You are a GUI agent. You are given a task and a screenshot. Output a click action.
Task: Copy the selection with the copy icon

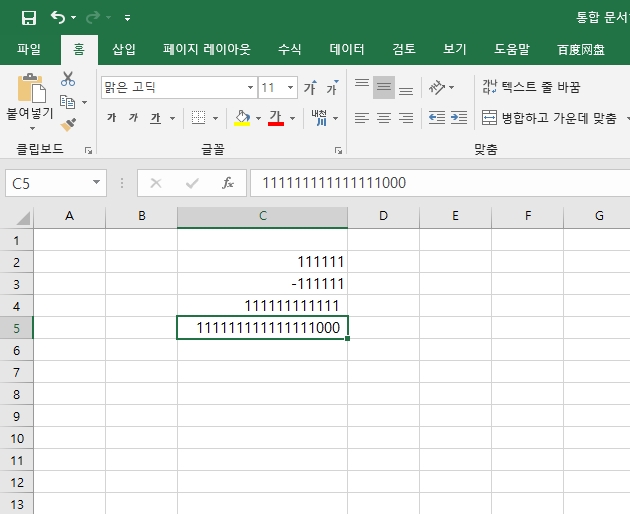click(x=68, y=102)
